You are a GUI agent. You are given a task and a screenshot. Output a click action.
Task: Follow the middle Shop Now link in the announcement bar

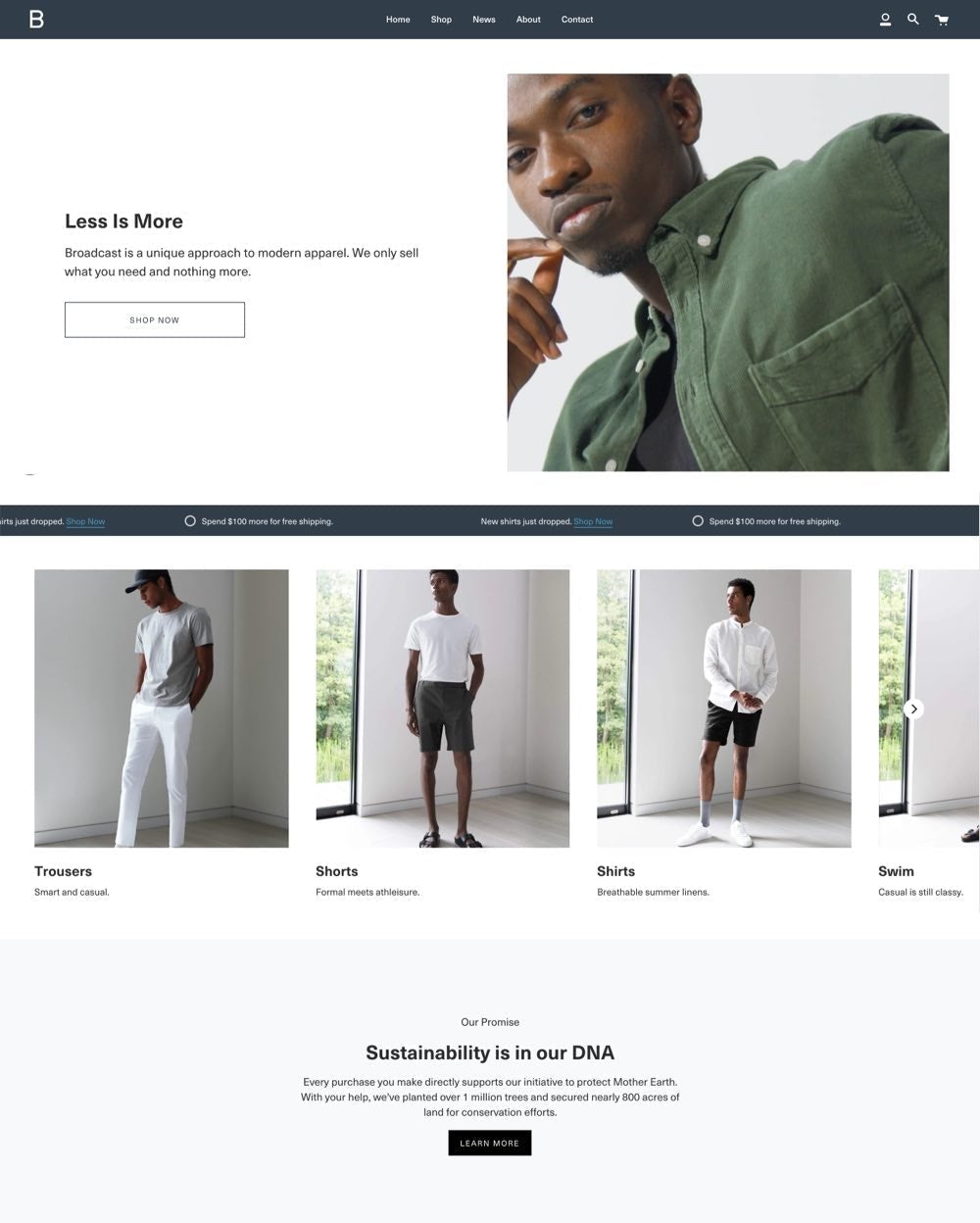(593, 521)
